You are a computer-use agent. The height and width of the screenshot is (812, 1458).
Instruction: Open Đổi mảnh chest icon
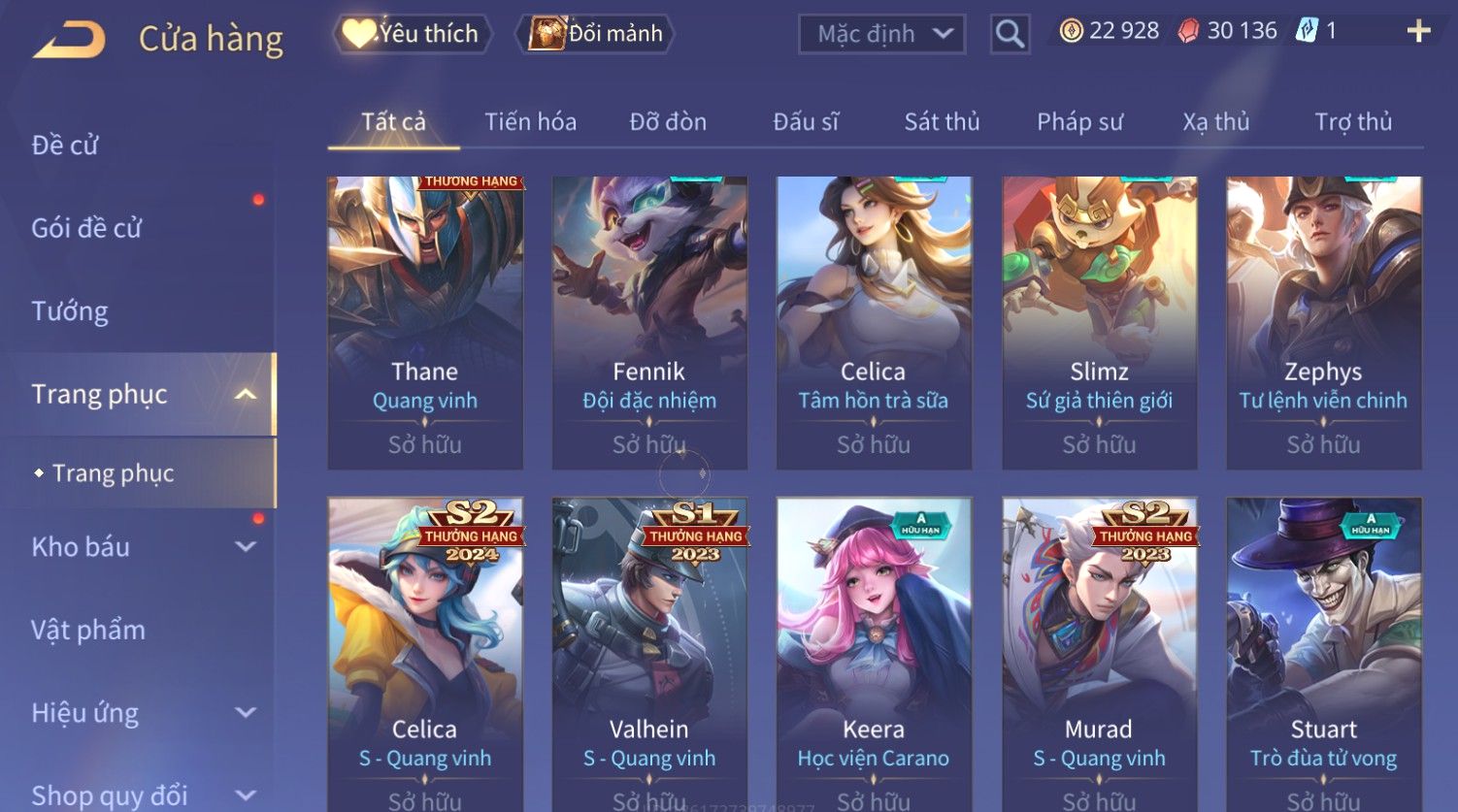(547, 33)
